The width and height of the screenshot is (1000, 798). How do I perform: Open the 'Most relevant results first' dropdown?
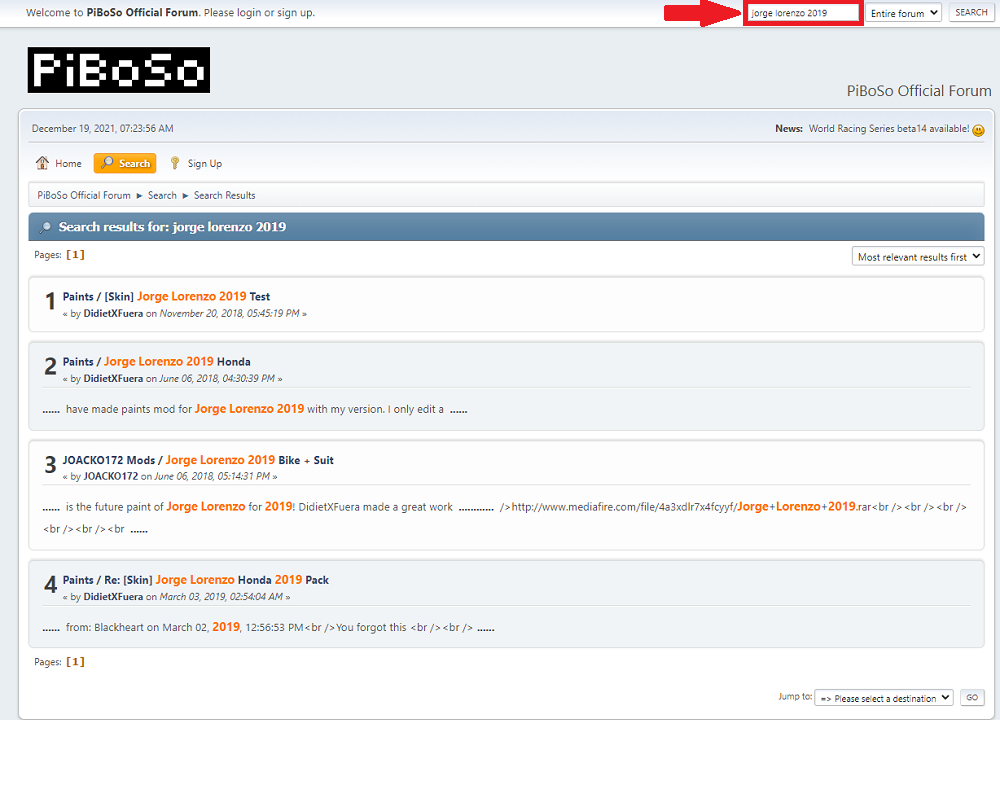point(918,256)
